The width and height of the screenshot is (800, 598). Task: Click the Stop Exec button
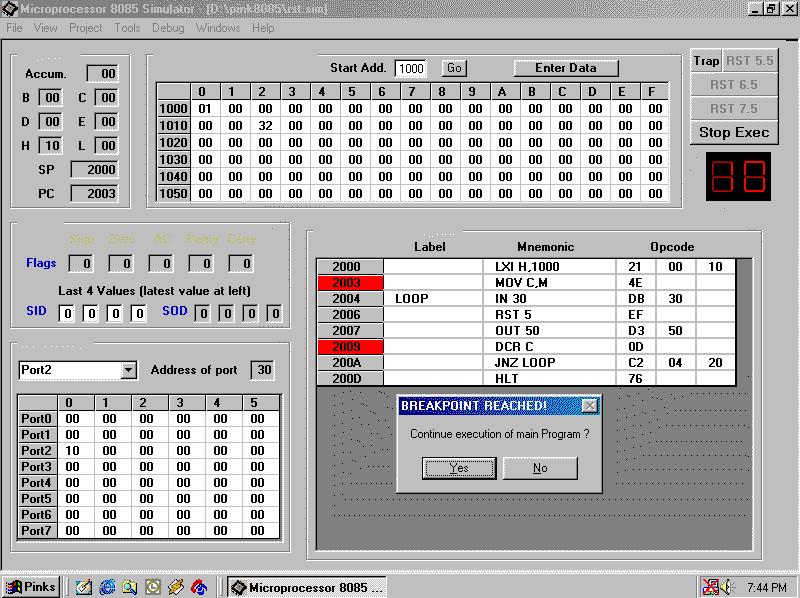[734, 132]
